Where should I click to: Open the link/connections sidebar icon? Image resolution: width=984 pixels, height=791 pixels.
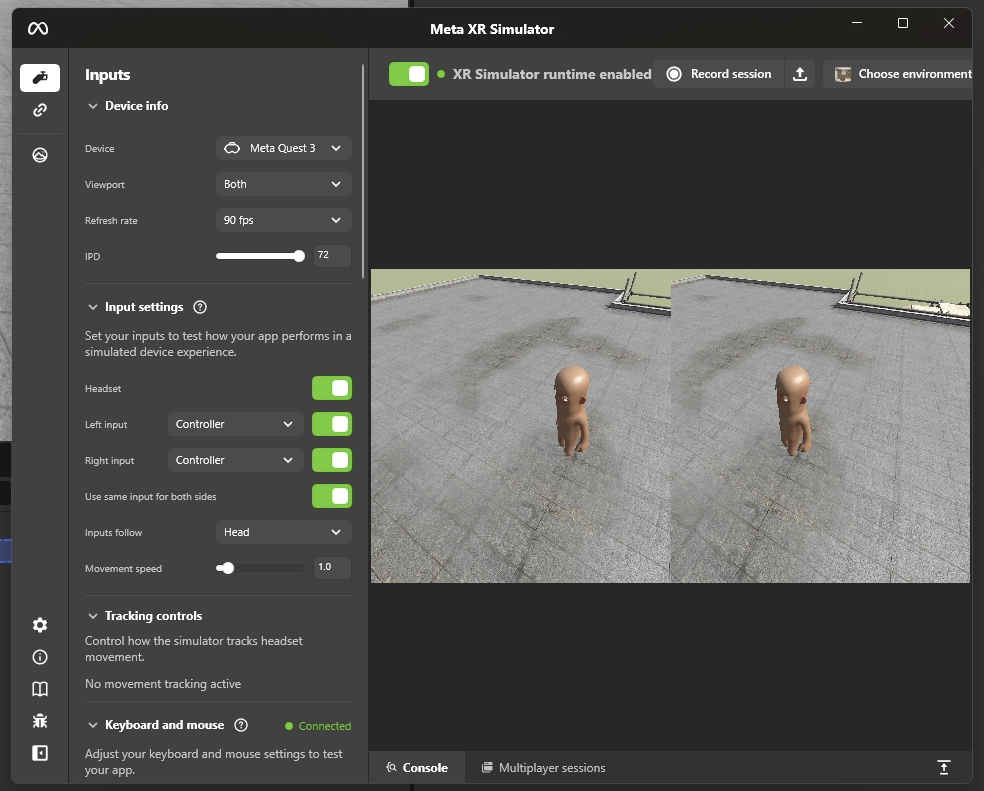(x=40, y=110)
